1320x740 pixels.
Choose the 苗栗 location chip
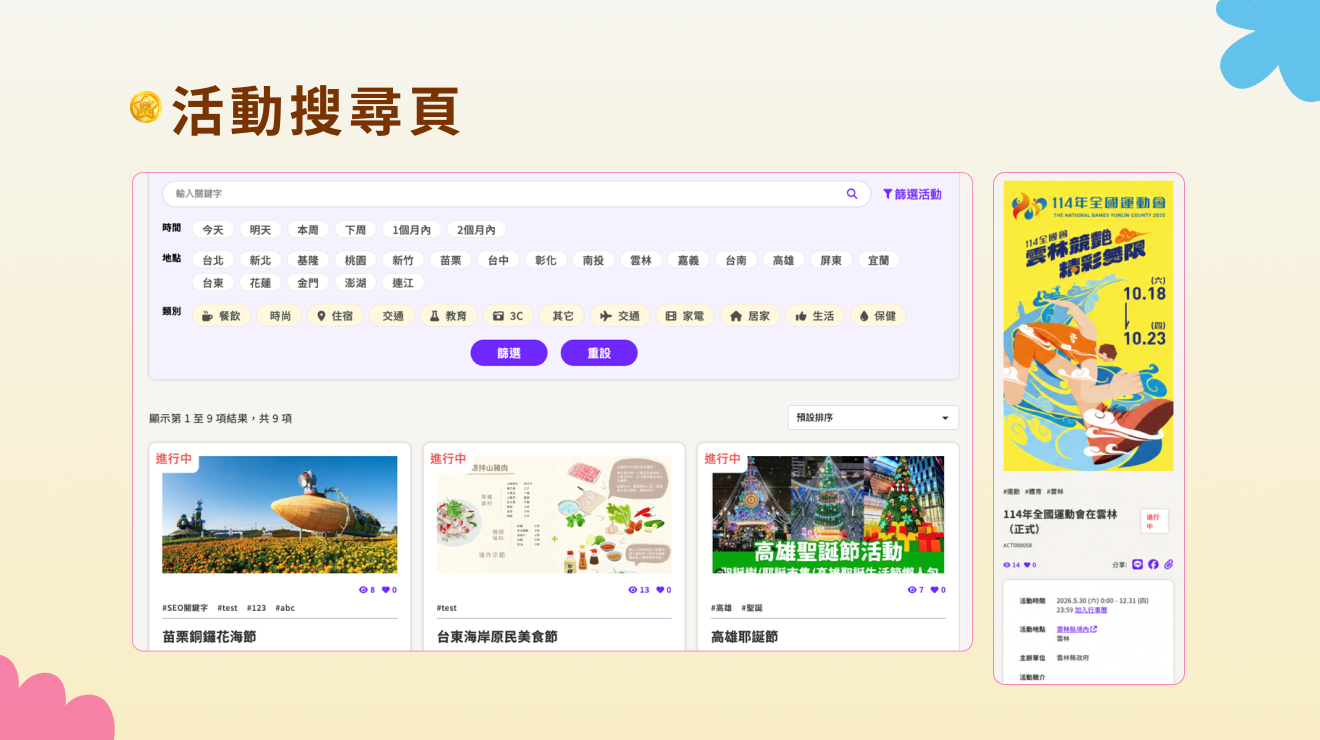coord(451,260)
